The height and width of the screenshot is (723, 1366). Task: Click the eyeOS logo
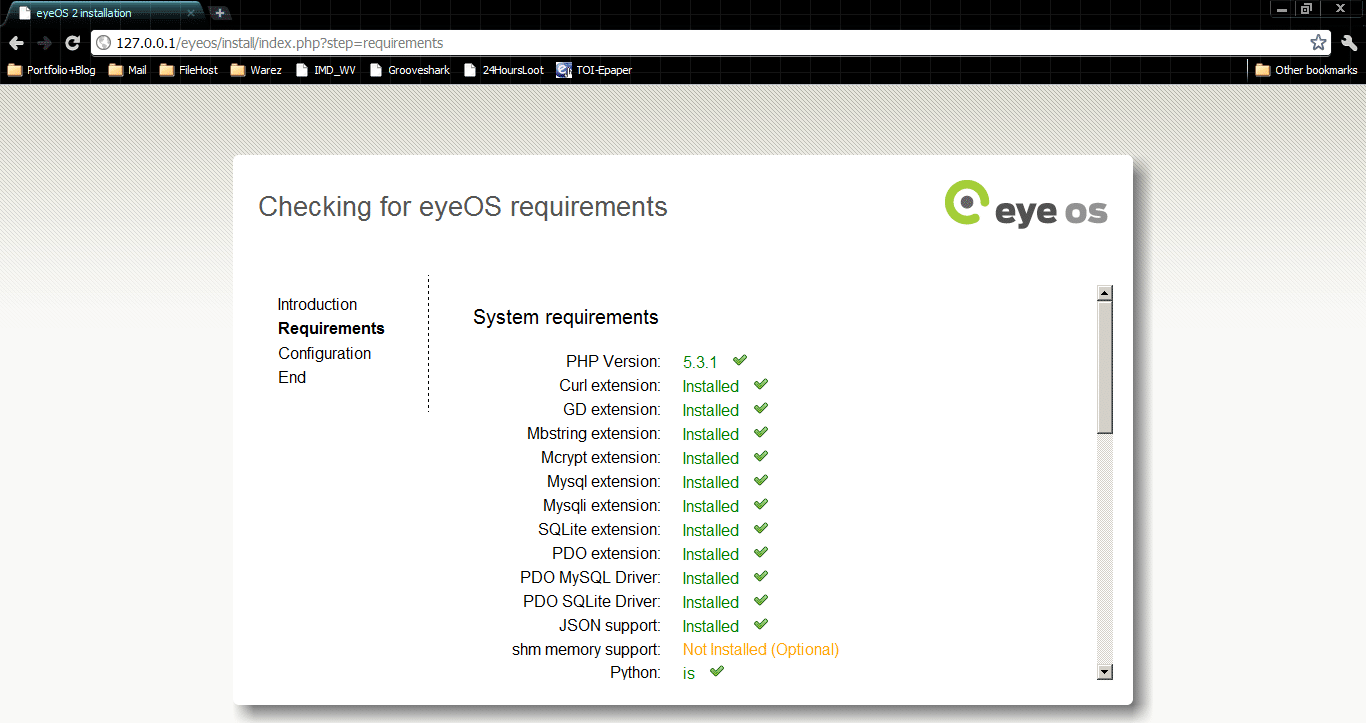[x=1026, y=204]
